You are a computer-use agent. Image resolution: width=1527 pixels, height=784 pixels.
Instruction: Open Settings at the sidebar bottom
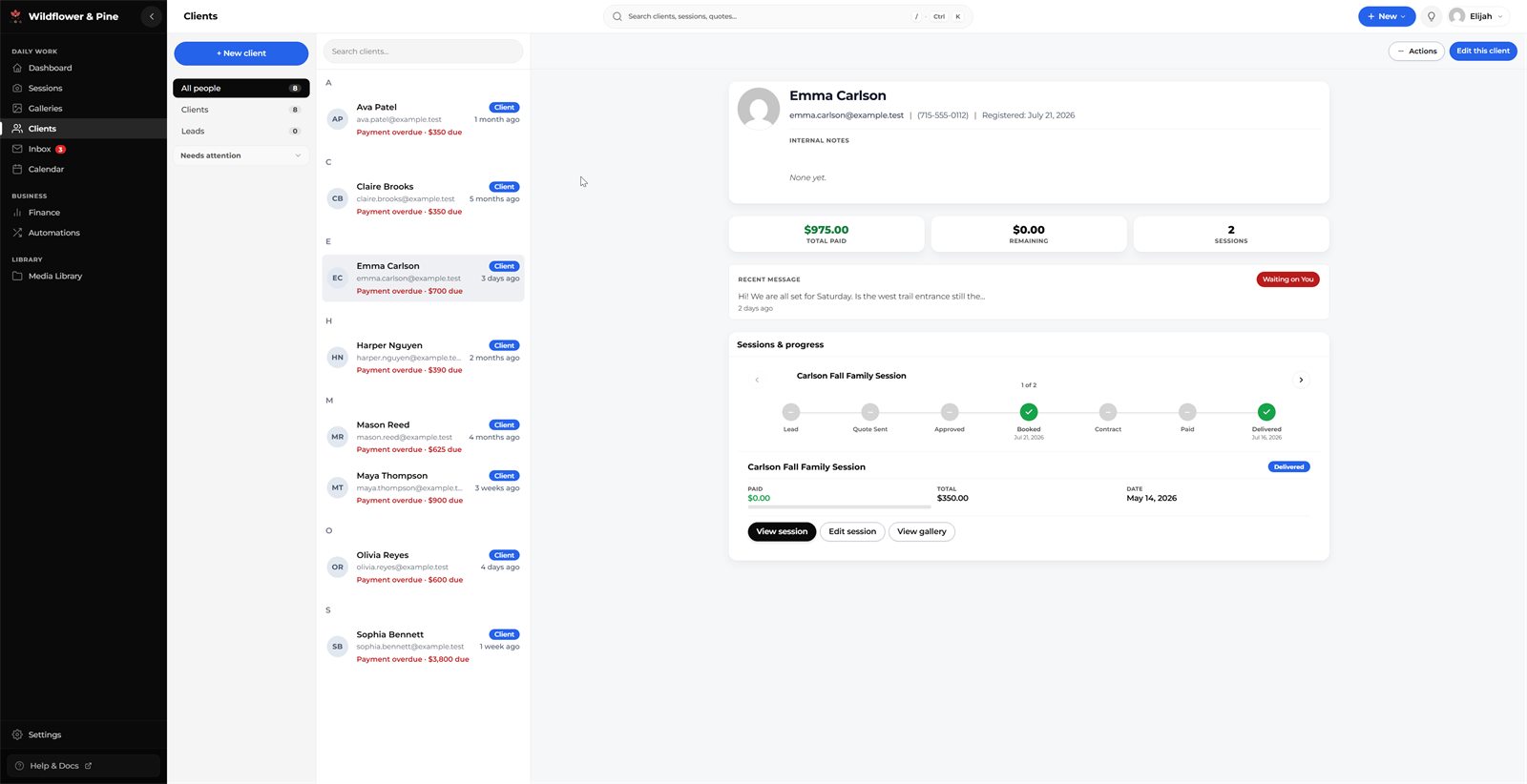(x=83, y=734)
